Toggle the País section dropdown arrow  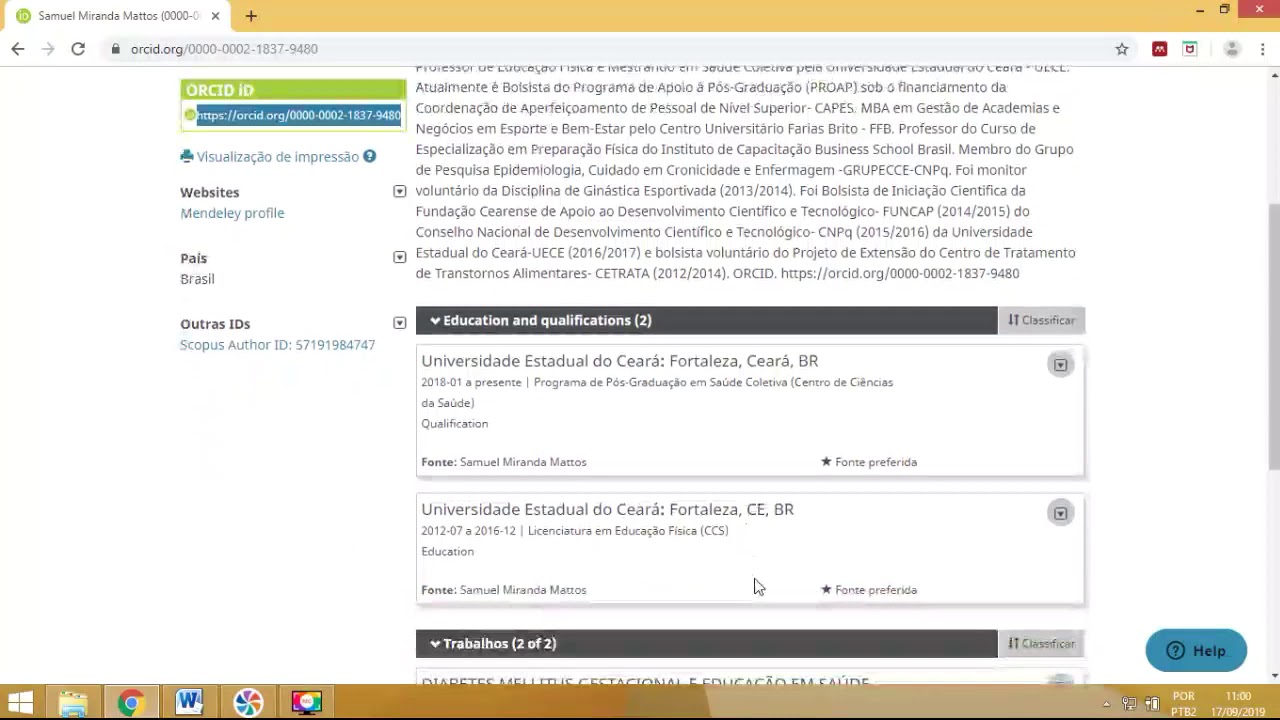[399, 257]
